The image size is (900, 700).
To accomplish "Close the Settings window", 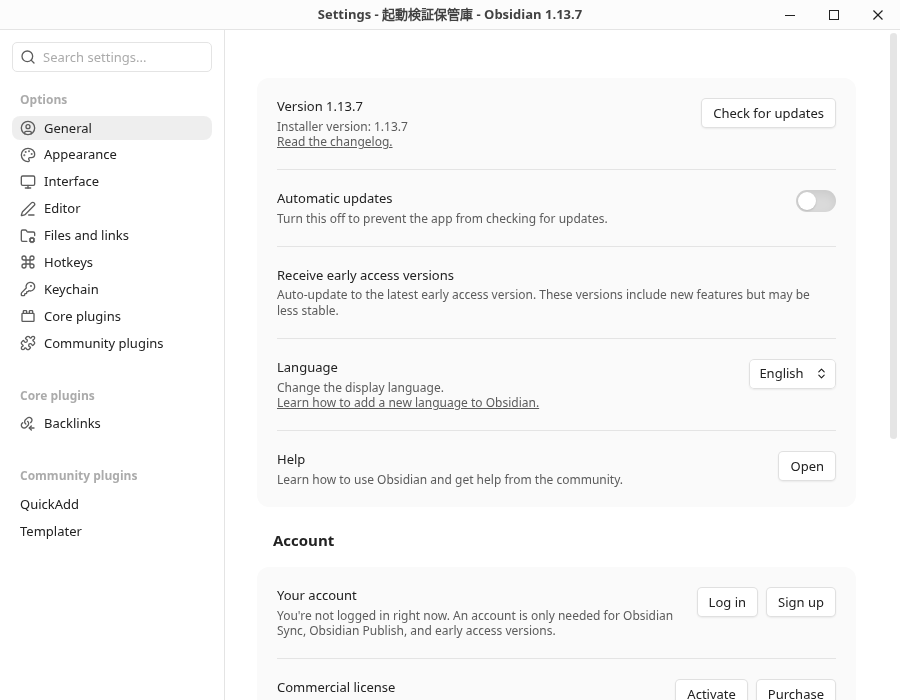I will click(878, 15).
